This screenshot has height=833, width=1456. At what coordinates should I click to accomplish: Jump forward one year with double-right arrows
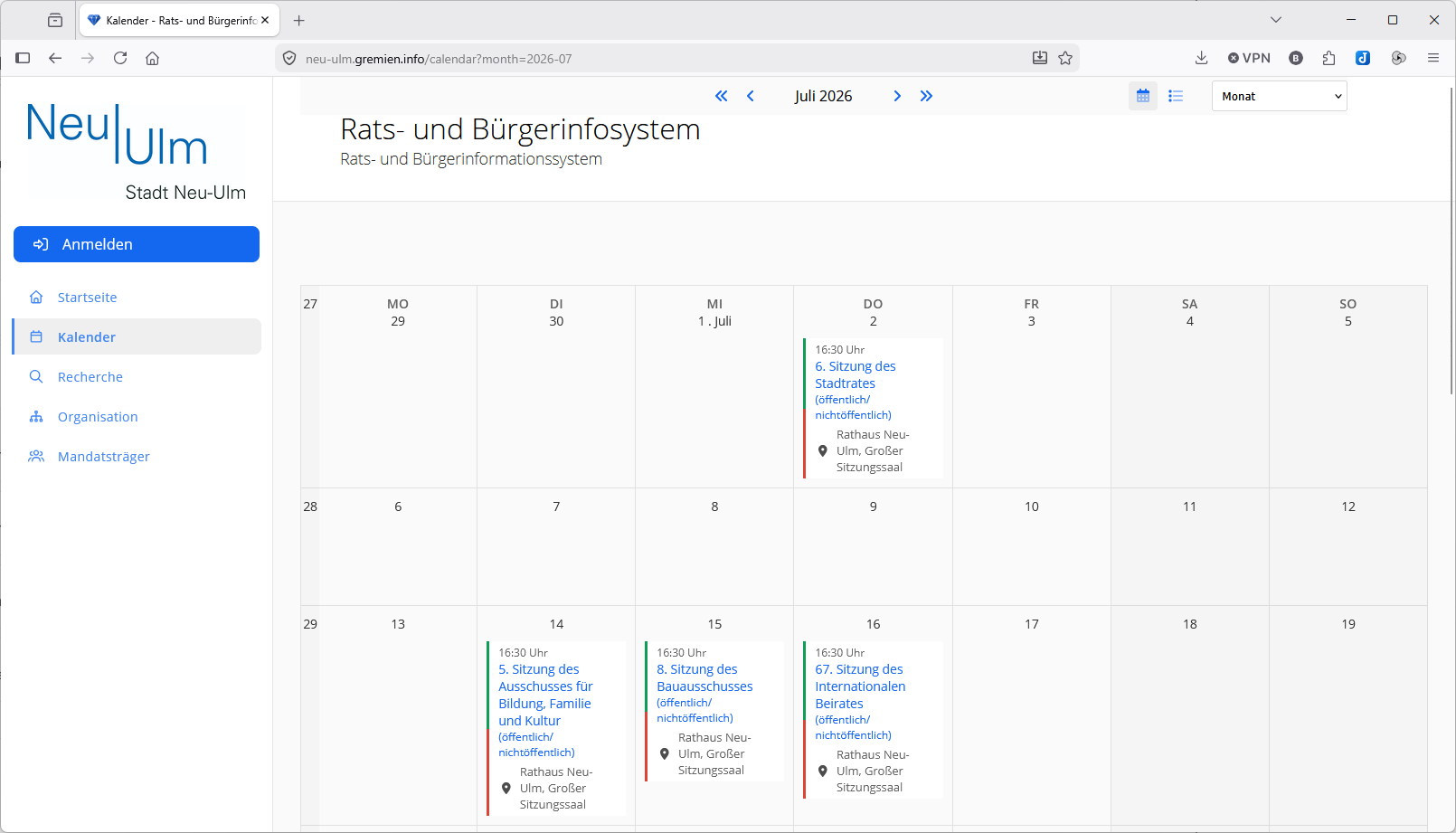pos(926,96)
